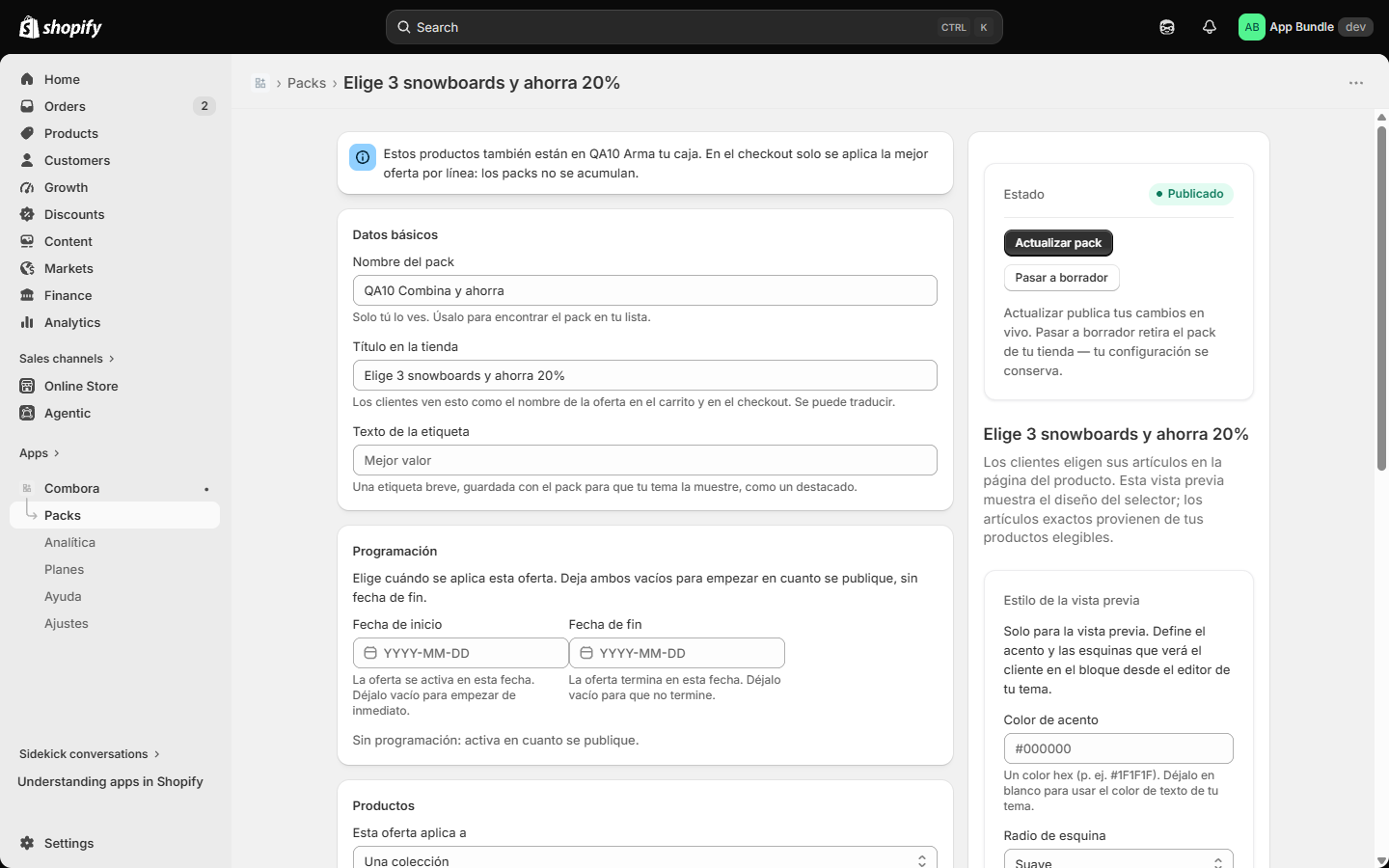Expand Sidekick conversations
Screen dimensions: 1389x868
click(x=90, y=754)
